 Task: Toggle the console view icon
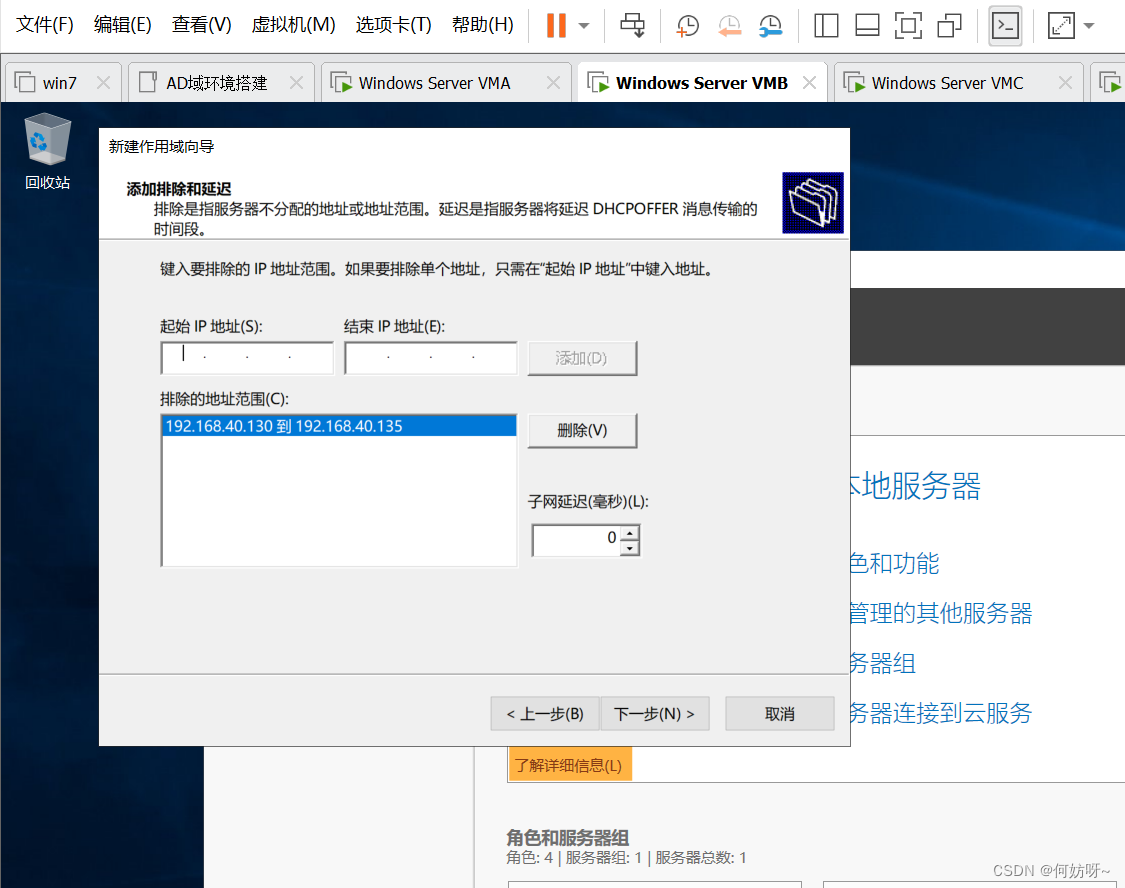(1005, 26)
